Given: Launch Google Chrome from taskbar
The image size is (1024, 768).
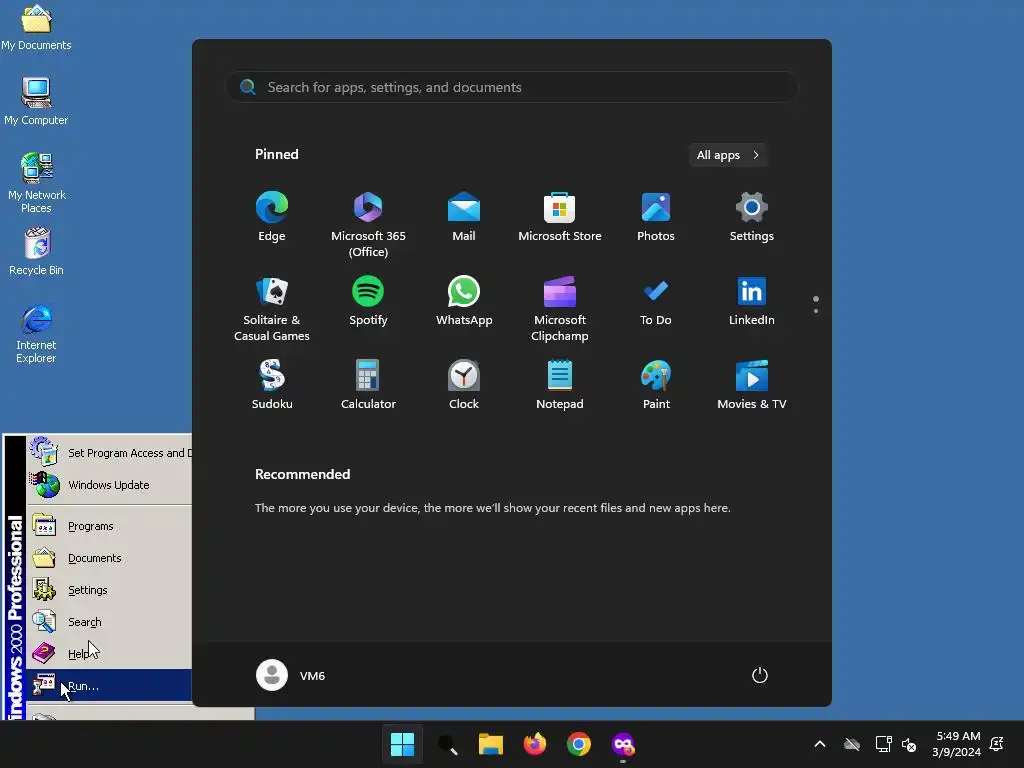Looking at the screenshot, I should coord(579,744).
